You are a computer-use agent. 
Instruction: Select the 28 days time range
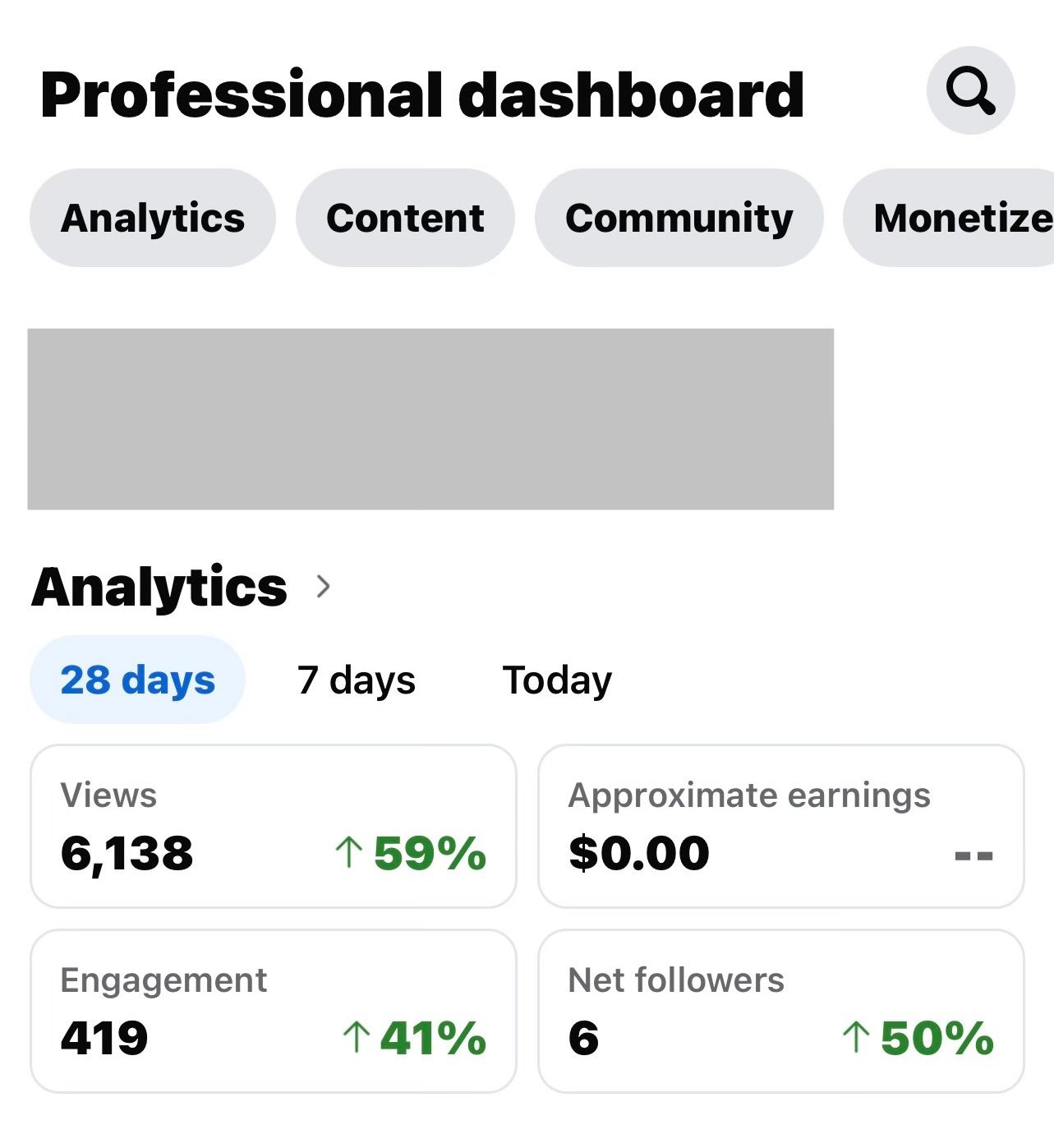tap(137, 680)
